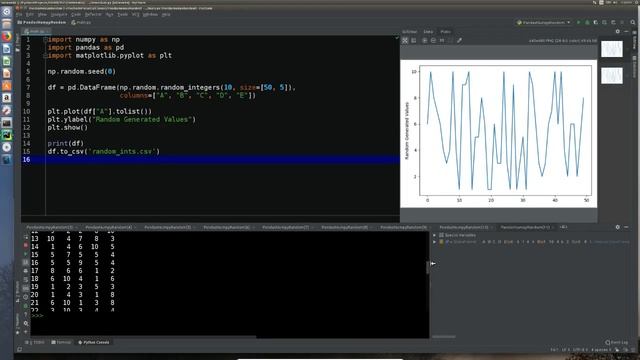Stop the console with the red stop icon
Screen dimensions: 640x360
(26, 245)
